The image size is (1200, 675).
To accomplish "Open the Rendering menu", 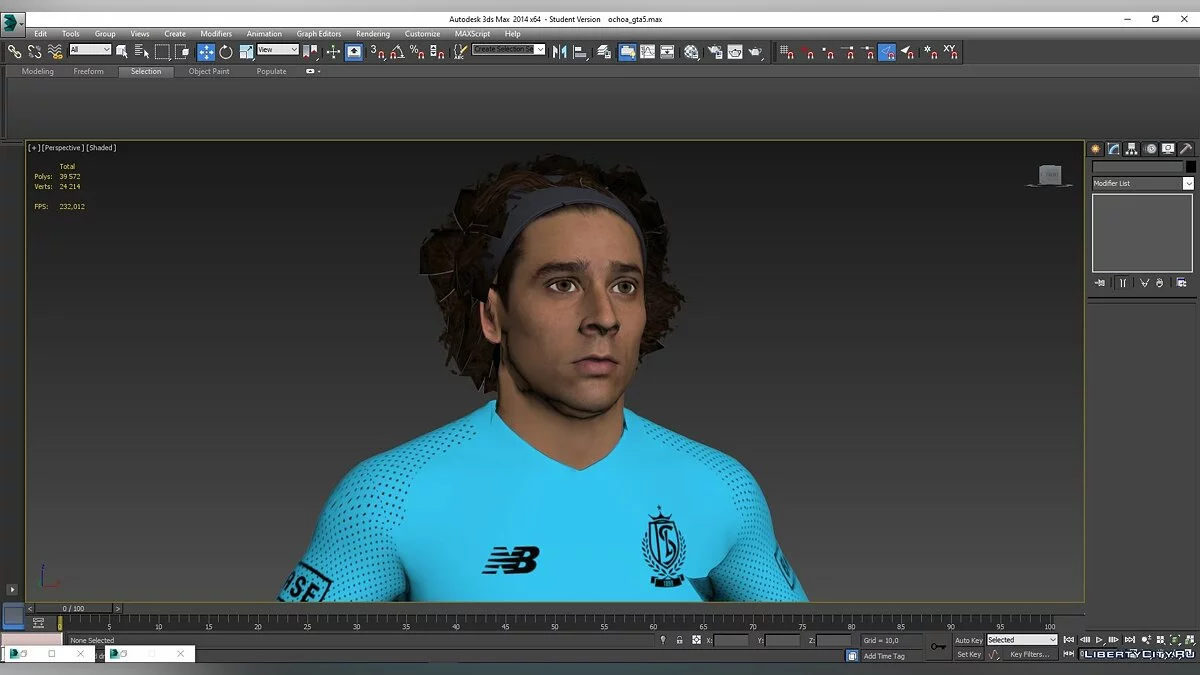I will click(373, 34).
